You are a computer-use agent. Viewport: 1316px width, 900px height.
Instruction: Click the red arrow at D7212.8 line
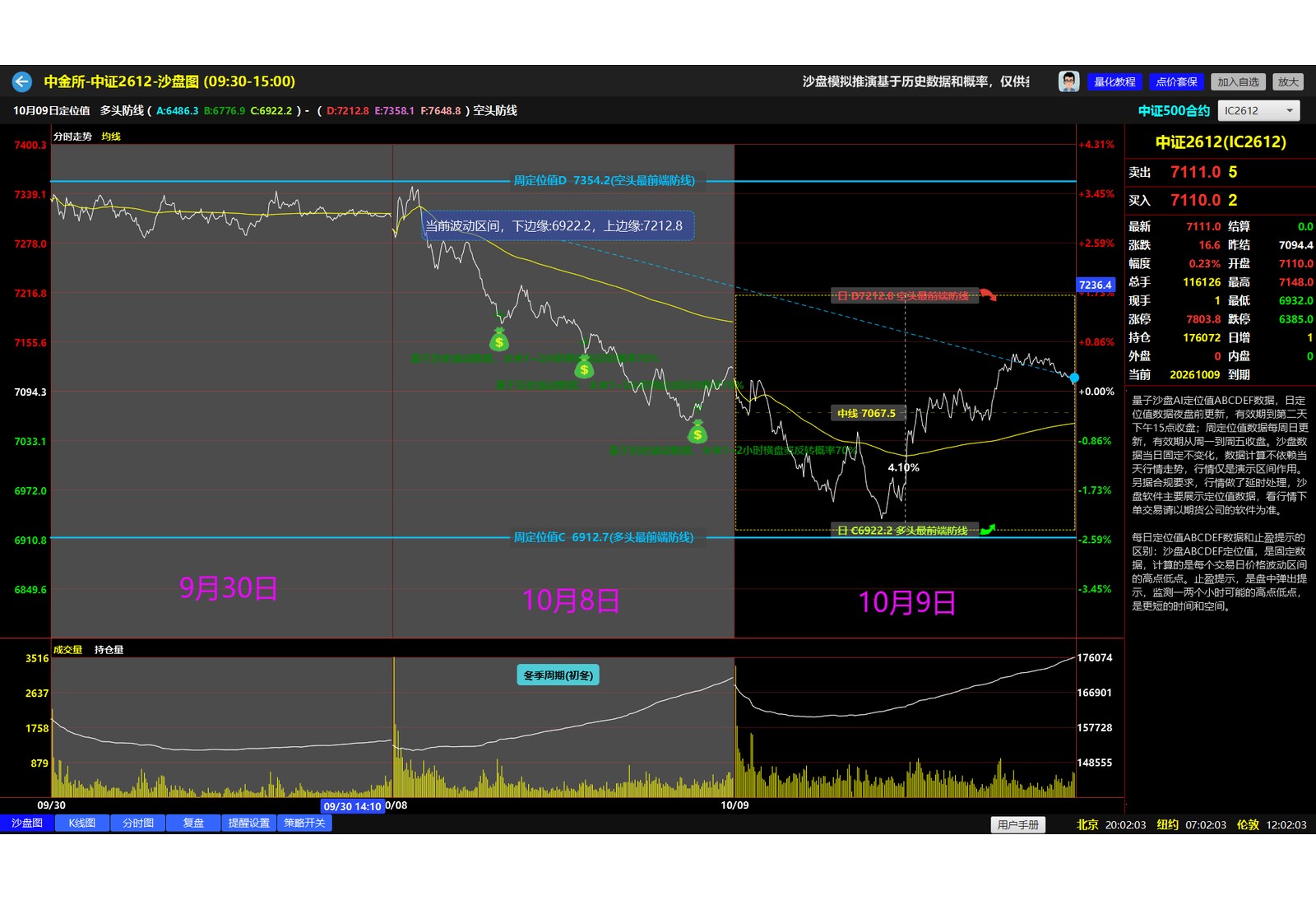(988, 295)
